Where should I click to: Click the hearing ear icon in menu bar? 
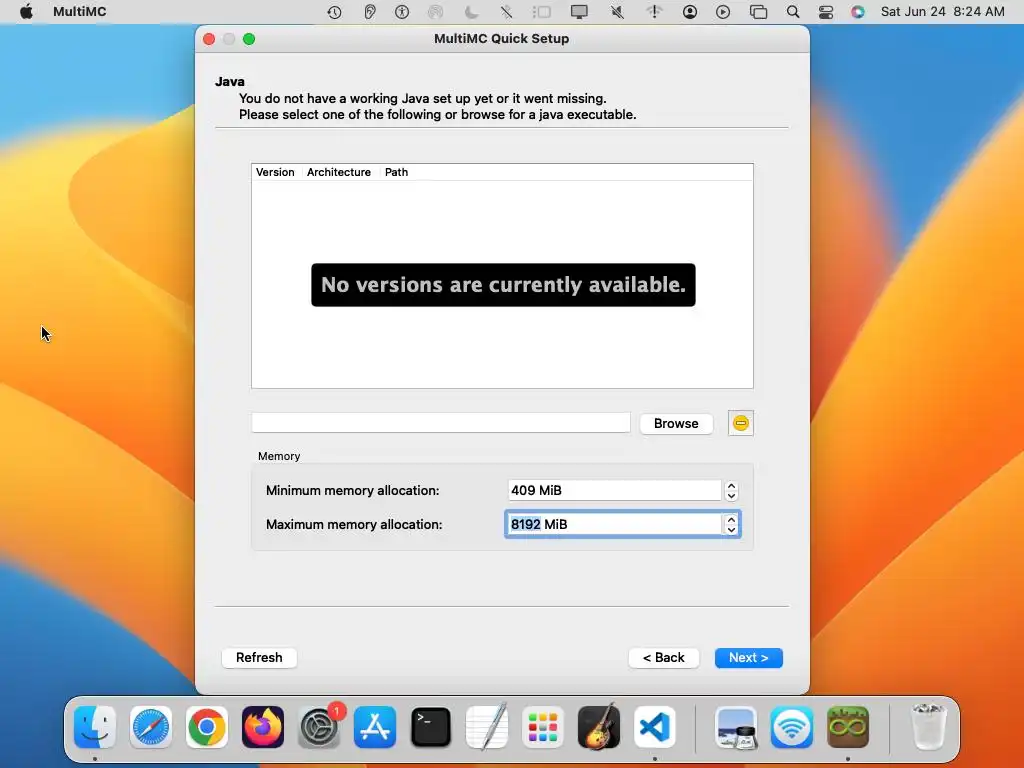370,12
